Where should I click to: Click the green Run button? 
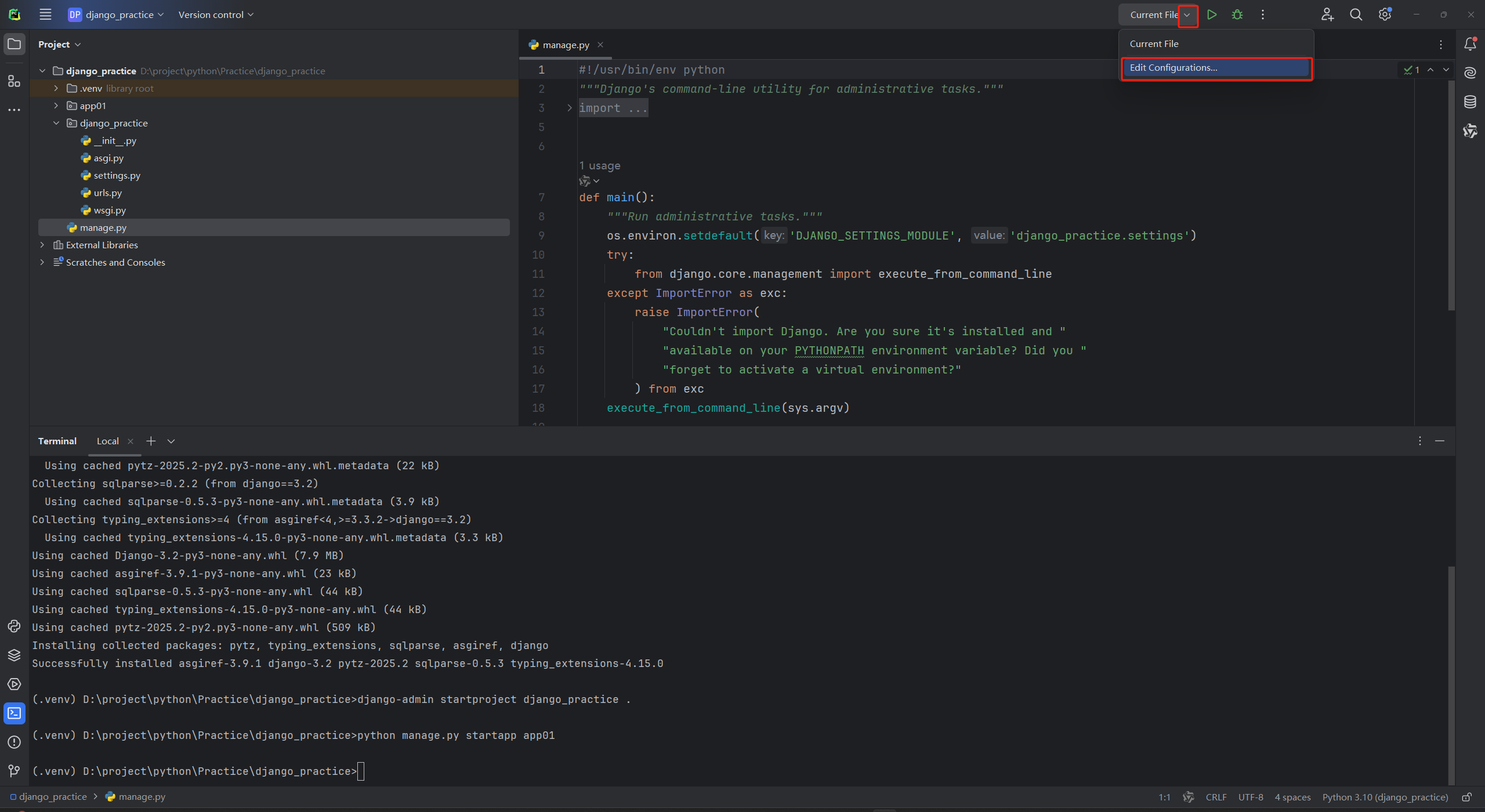[x=1212, y=14]
